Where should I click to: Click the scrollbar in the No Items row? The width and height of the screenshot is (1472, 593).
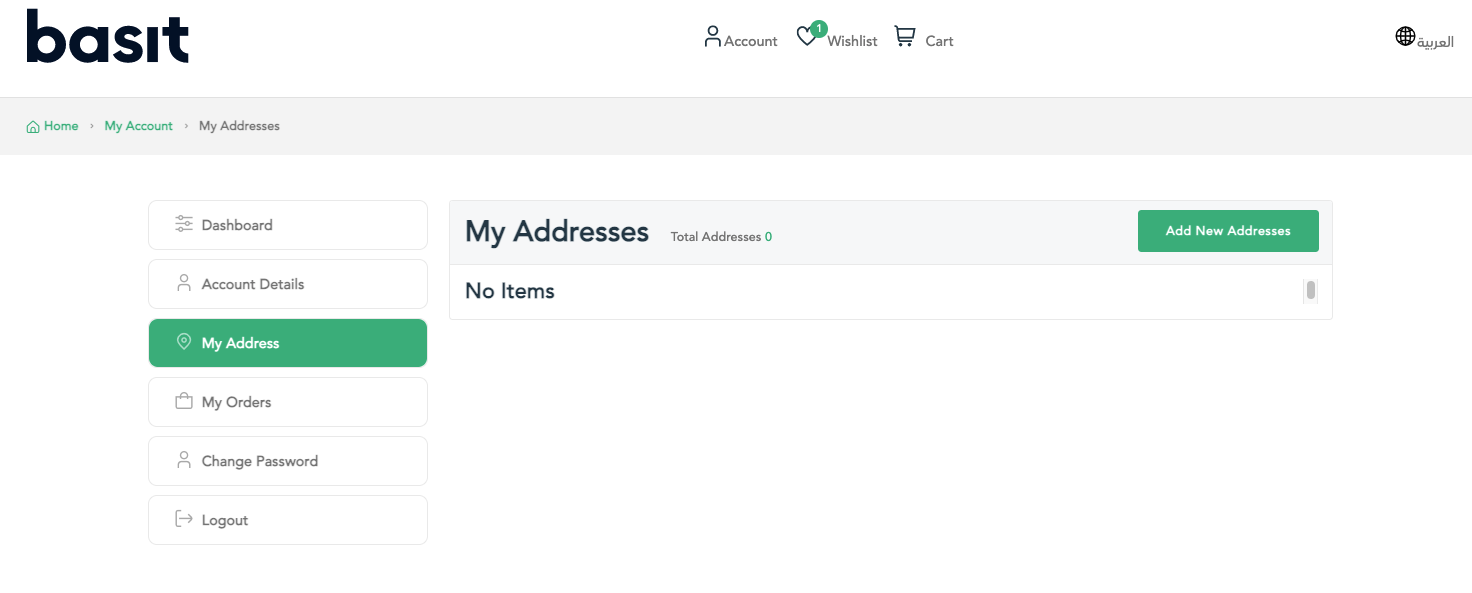tap(1310, 291)
